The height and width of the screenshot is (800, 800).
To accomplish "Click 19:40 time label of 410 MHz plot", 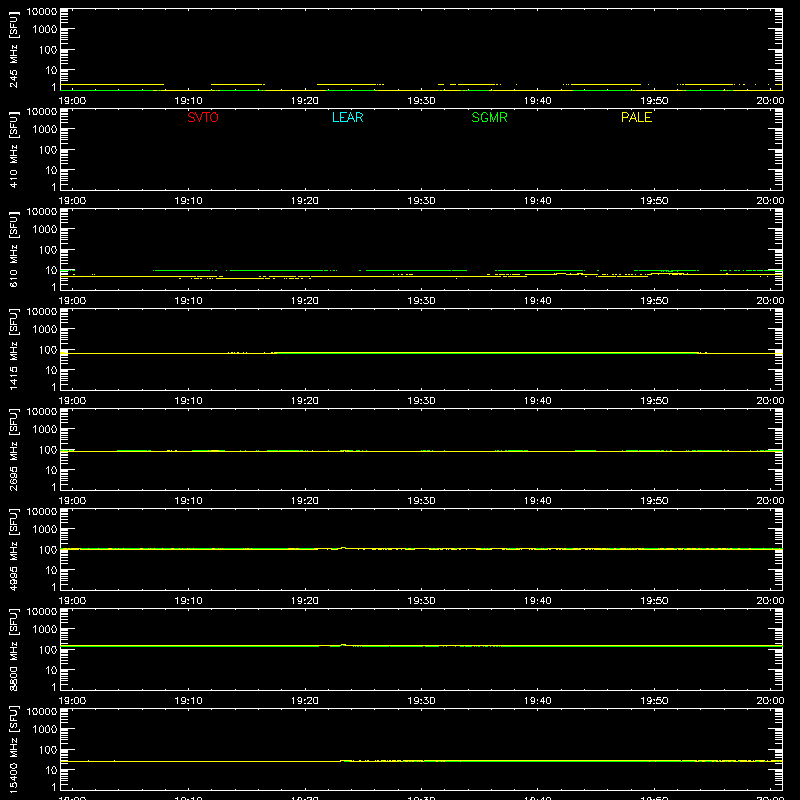I will click(x=537, y=201).
